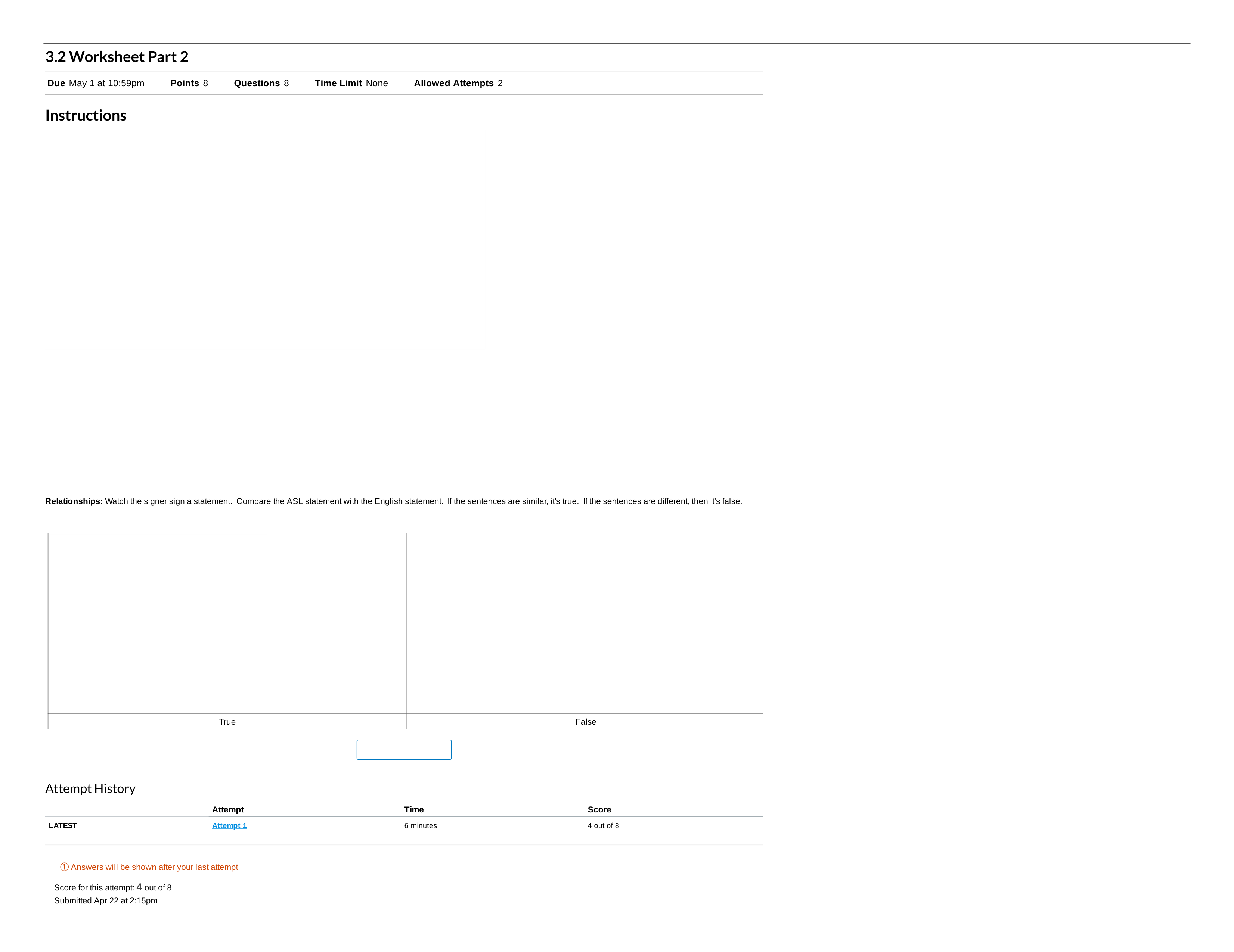Viewport: 1234px width, 952px height.
Task: Click the Attempt column header
Action: (228, 809)
